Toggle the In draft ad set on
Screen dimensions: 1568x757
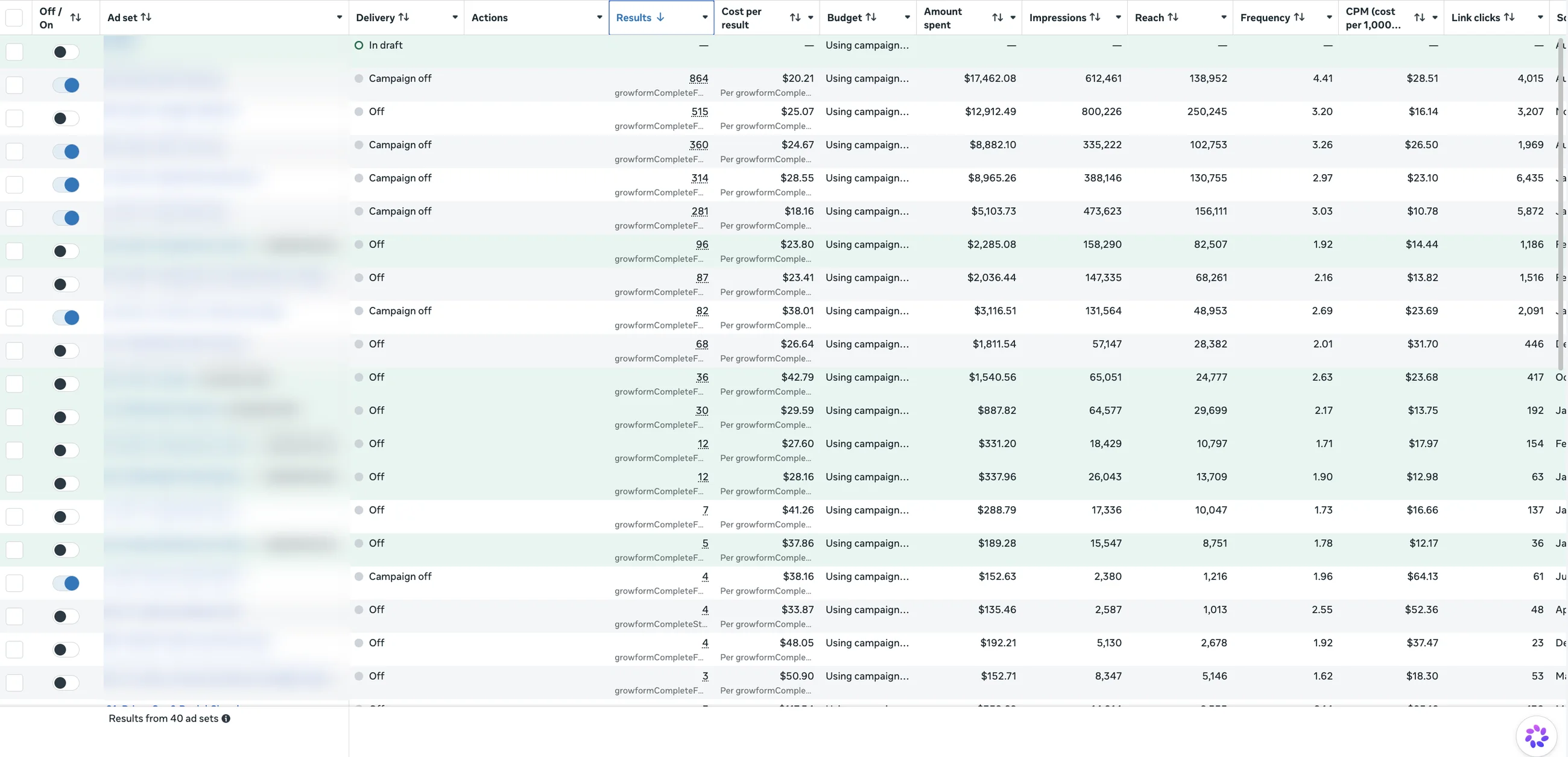tap(66, 52)
